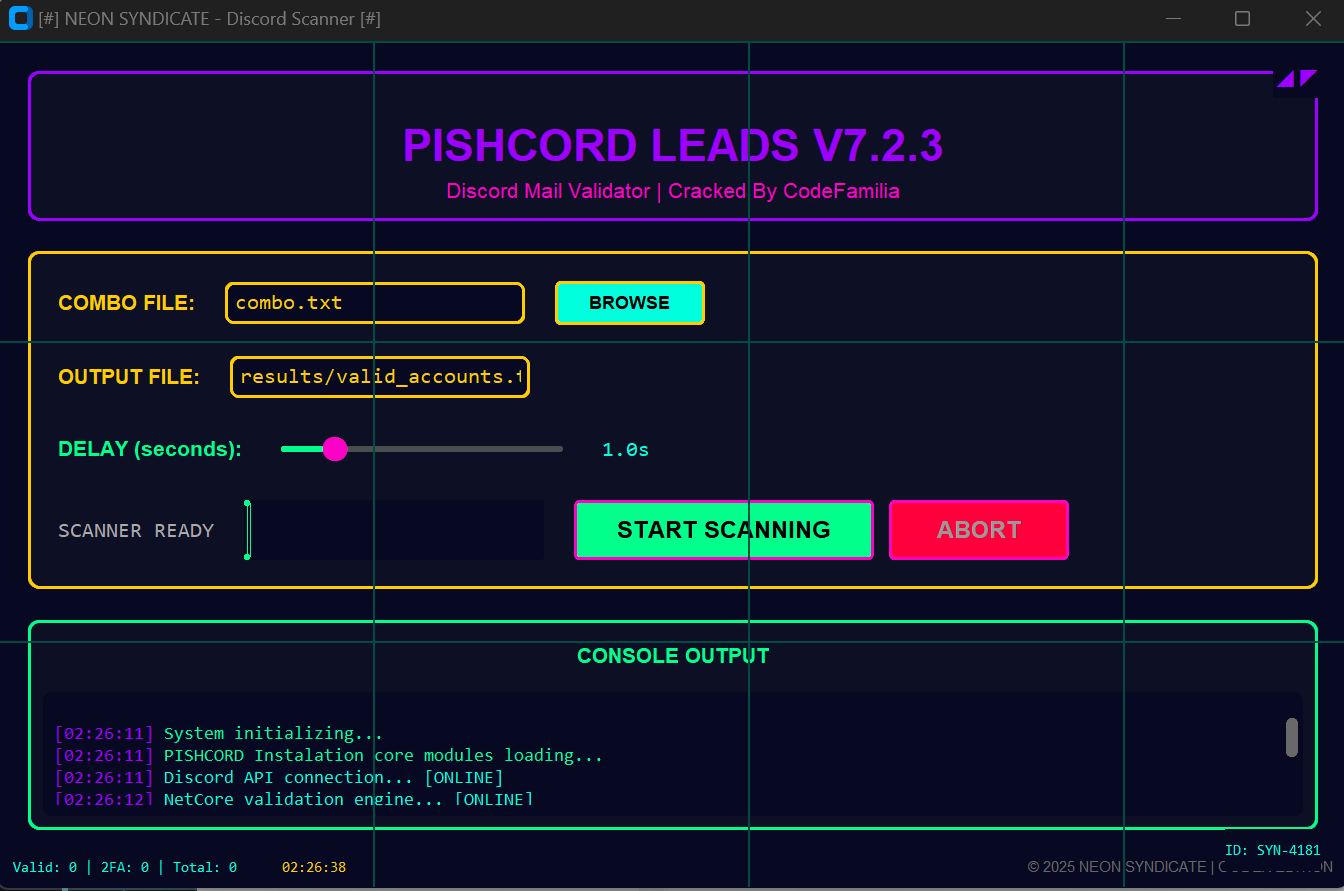Maximize the Discord Scanner window

(1242, 19)
